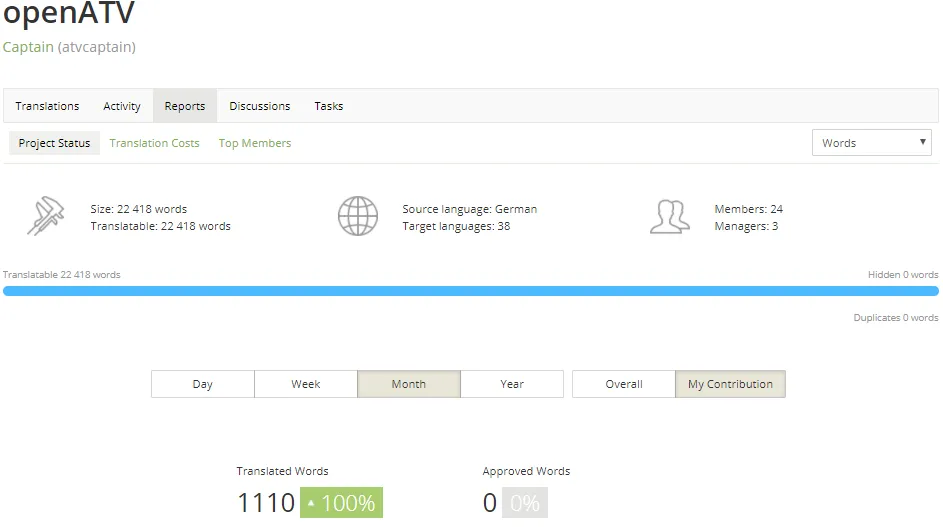Select the Project Status sub-tab
943x527 pixels.
(x=54, y=143)
